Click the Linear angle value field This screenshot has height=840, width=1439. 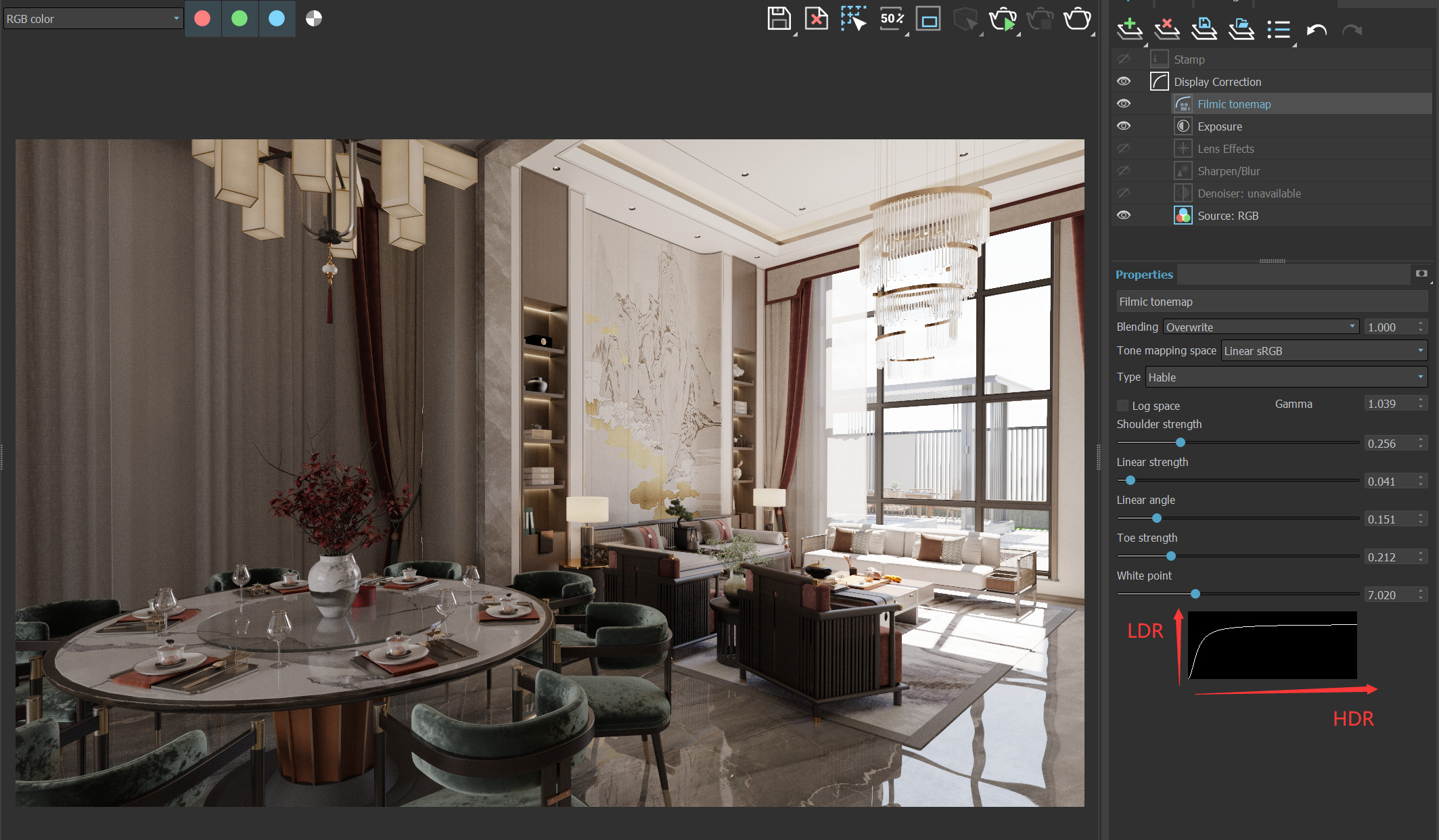coord(1390,519)
